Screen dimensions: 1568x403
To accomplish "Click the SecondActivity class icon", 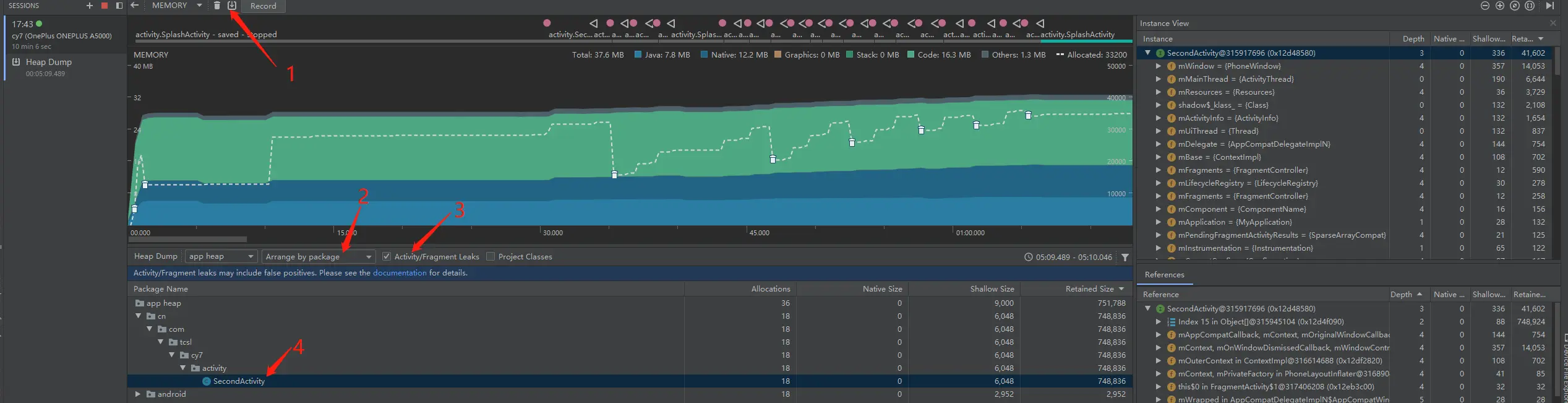I will pyautogui.click(x=207, y=381).
